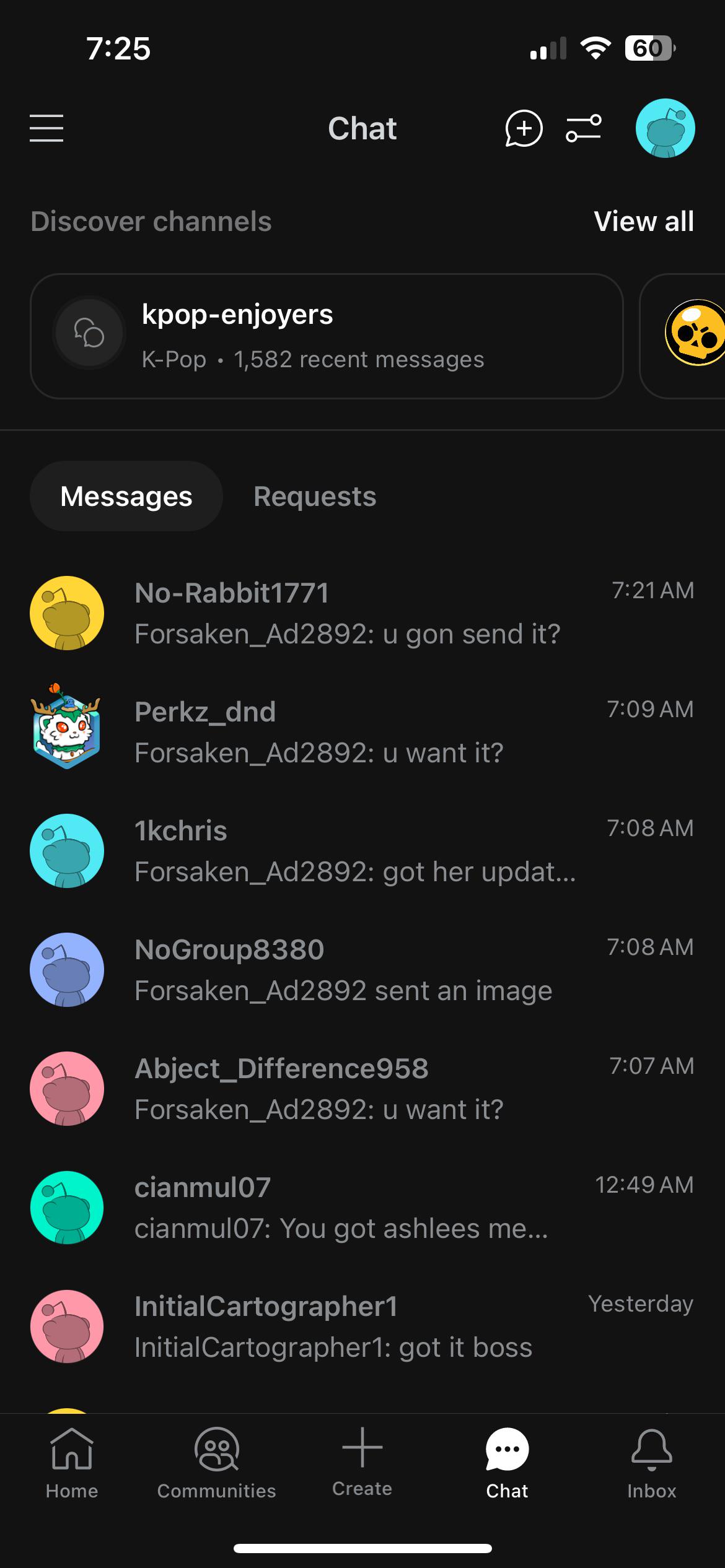Open chat with No-Rabbit1771

click(362, 613)
